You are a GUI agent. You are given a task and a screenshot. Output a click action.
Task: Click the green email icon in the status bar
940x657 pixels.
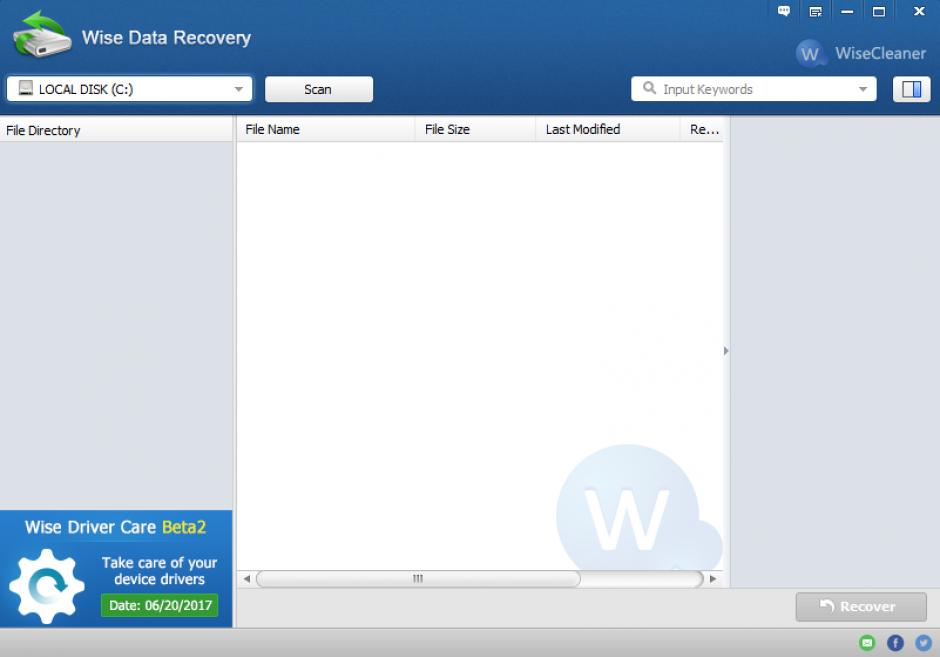tap(867, 643)
